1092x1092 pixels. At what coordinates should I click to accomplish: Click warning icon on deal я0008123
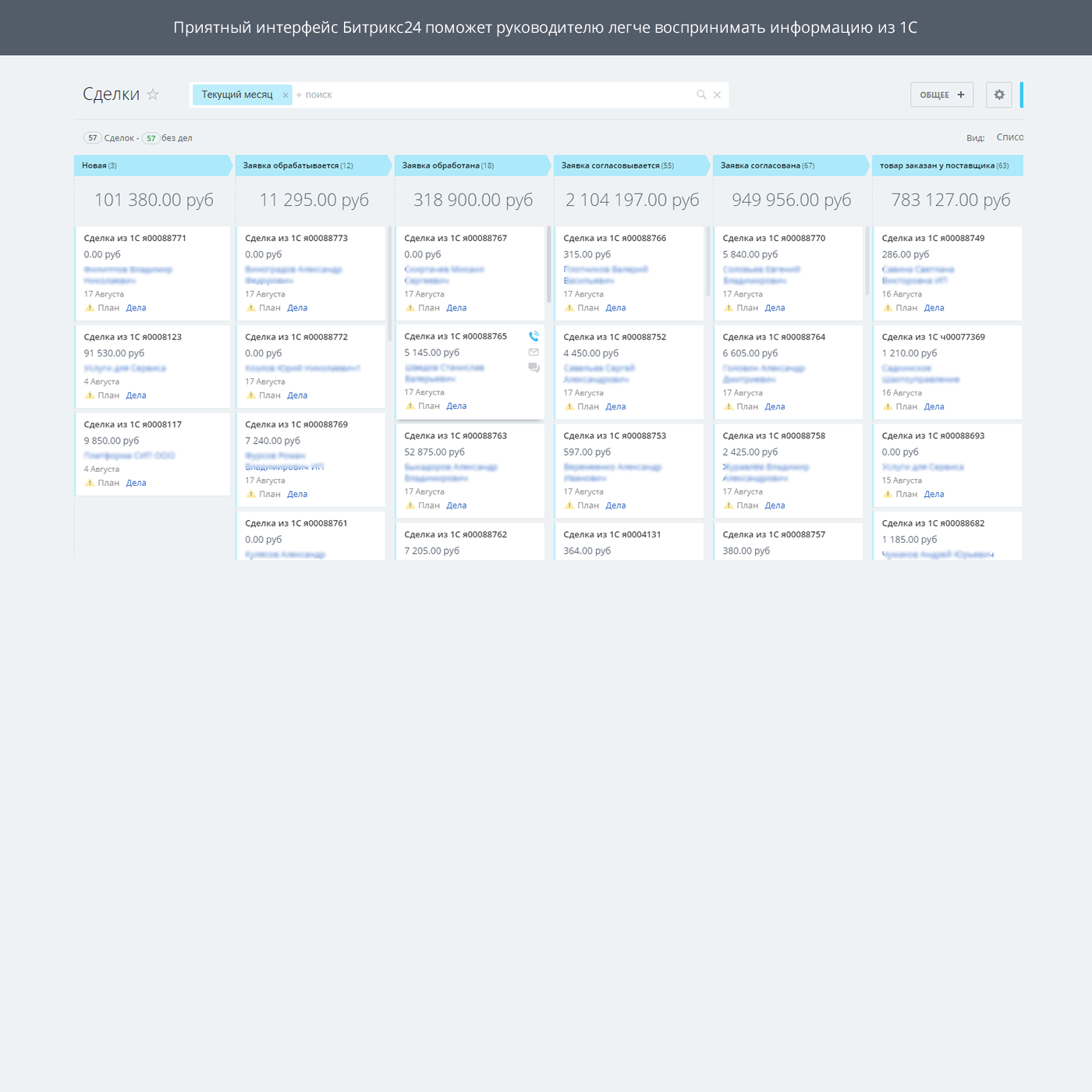(90, 395)
